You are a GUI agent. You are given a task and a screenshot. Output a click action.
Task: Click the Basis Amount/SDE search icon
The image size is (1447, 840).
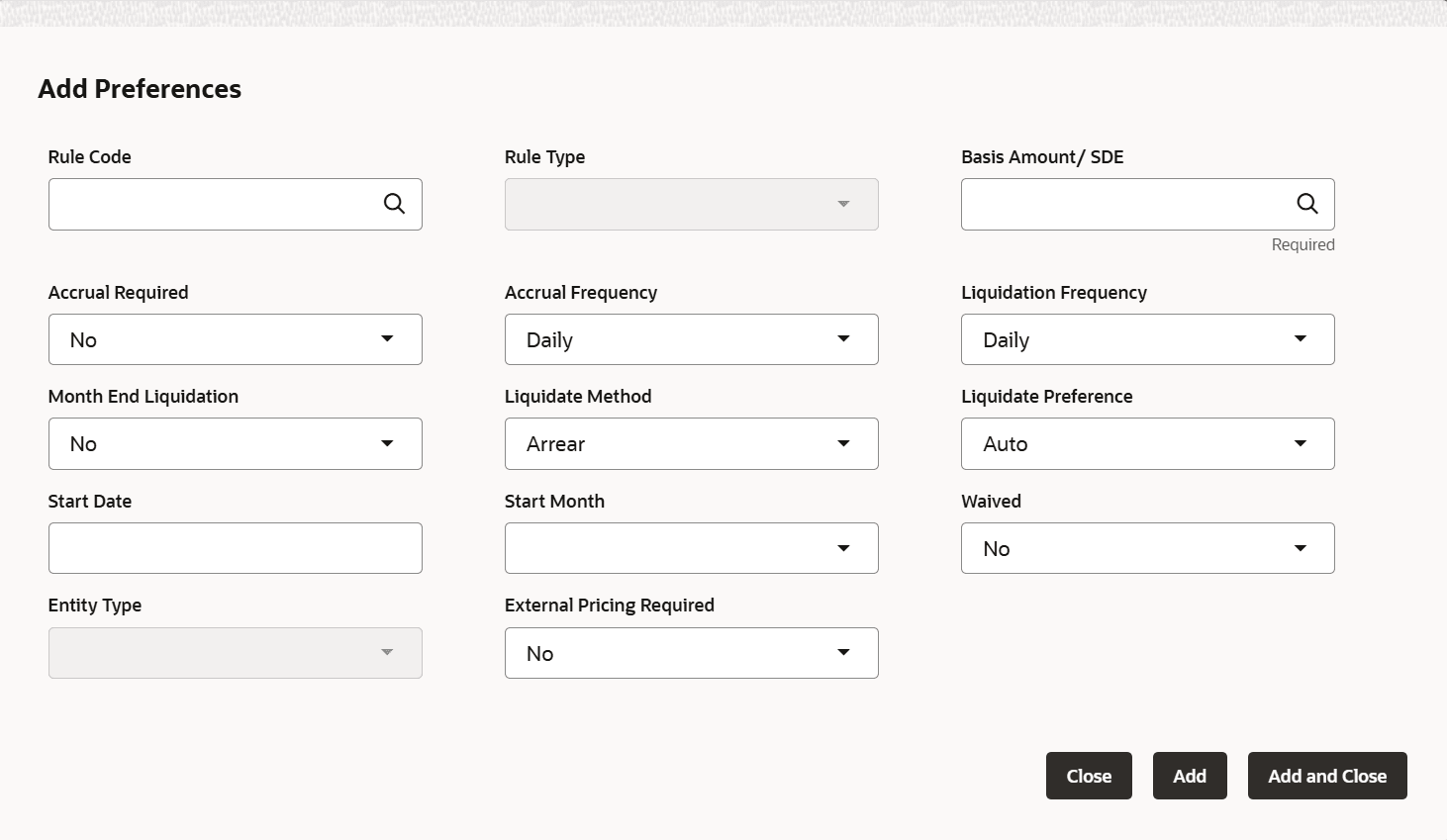1306,204
